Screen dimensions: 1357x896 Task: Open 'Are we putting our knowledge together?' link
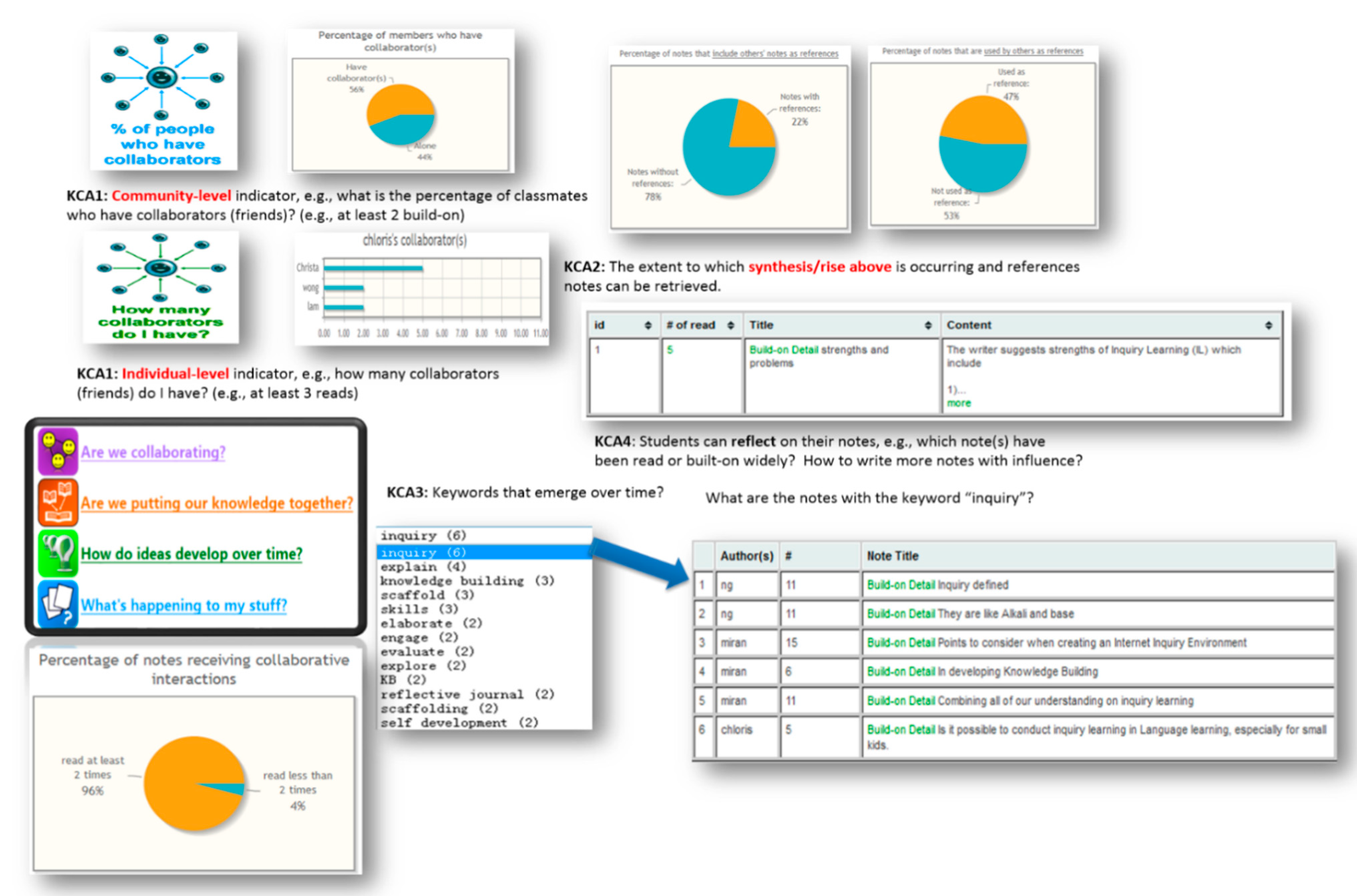(x=217, y=503)
